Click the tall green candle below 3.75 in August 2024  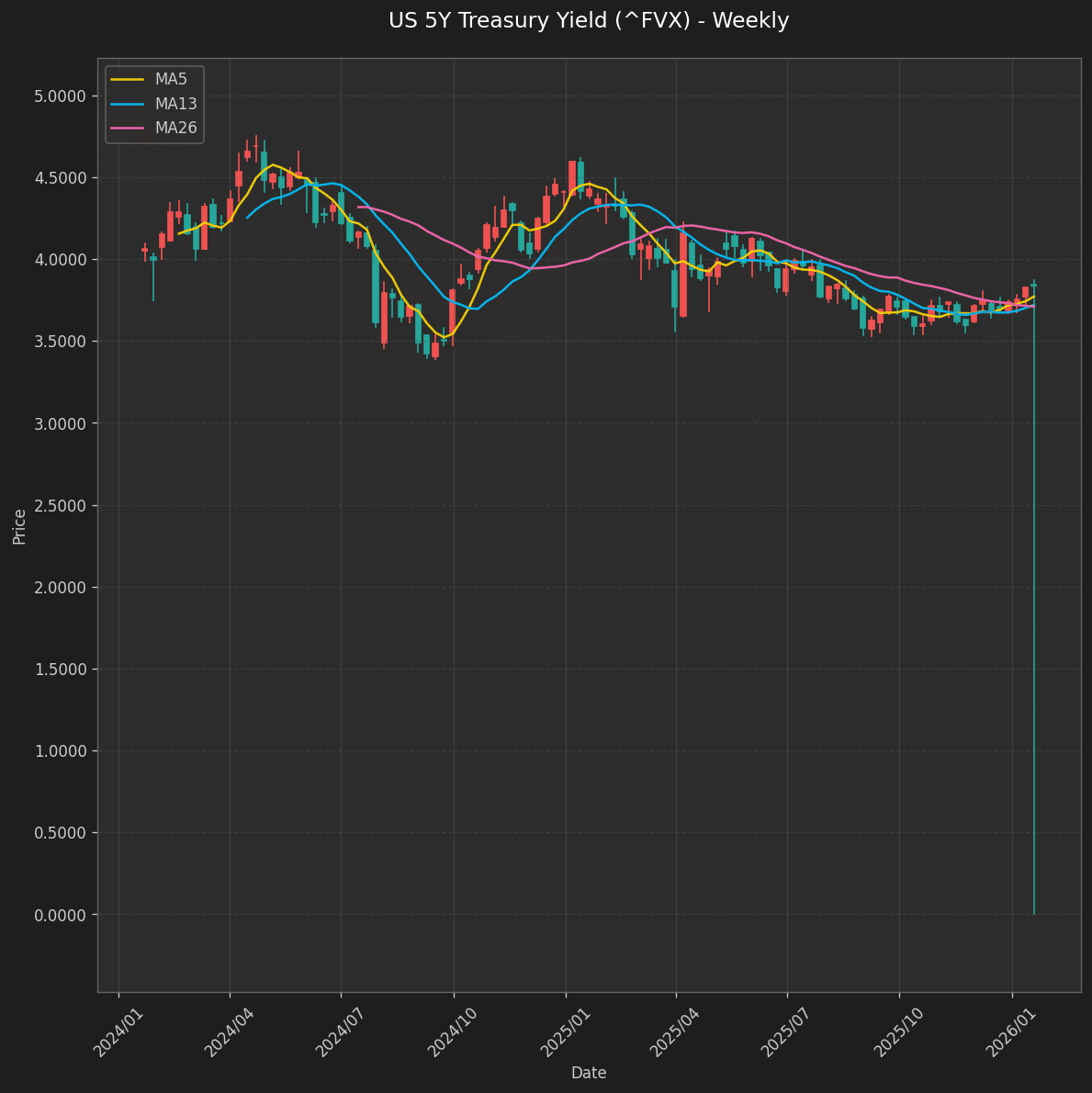pos(376,285)
